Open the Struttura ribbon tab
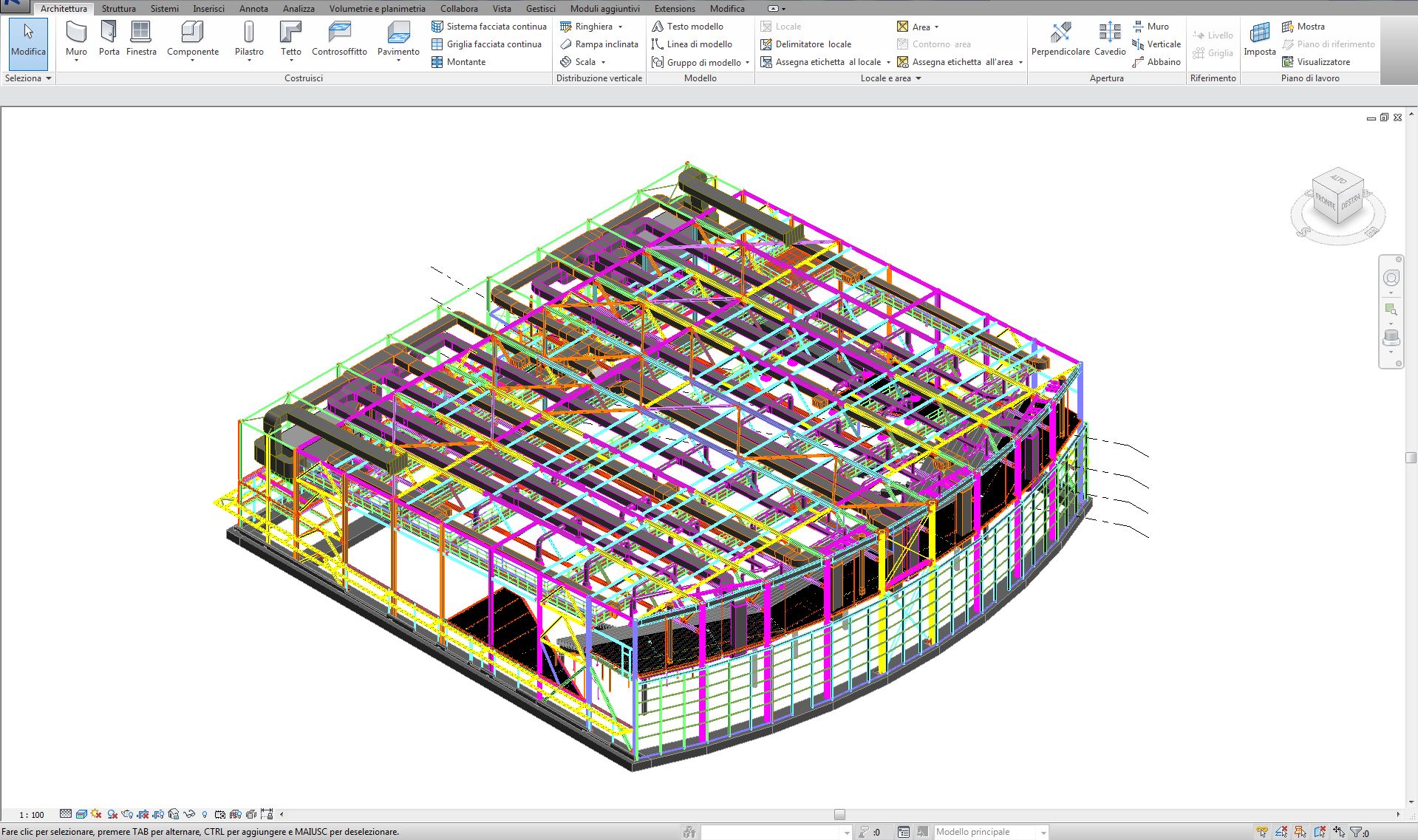The height and width of the screenshot is (840, 1418). [118, 9]
